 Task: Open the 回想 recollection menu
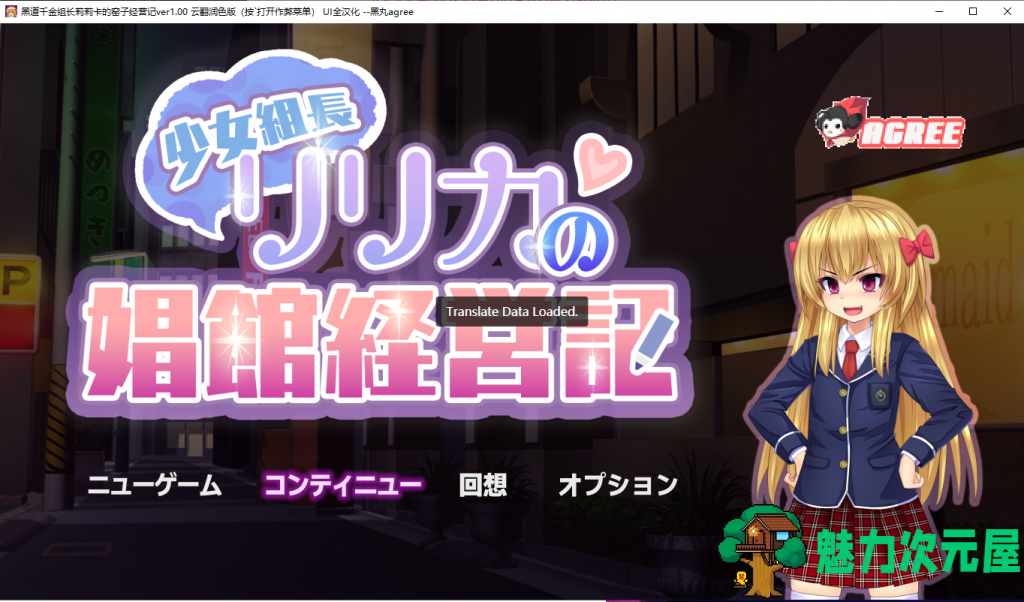pyautogui.click(x=483, y=485)
